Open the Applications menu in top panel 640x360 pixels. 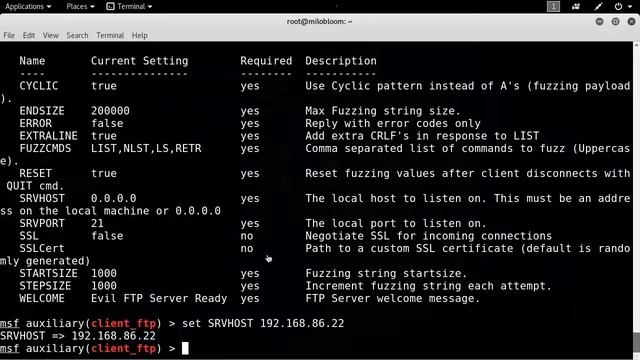pos(28,7)
